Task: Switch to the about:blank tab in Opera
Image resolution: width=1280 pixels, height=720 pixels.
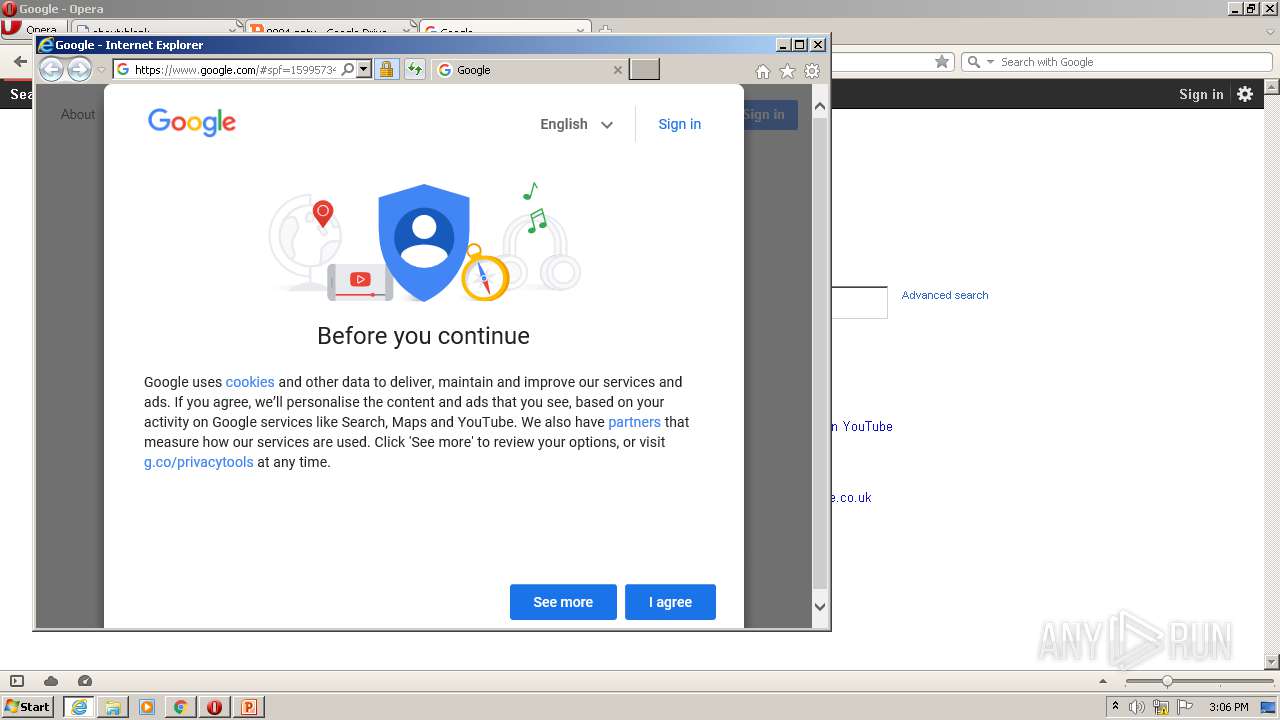Action: 155,30
